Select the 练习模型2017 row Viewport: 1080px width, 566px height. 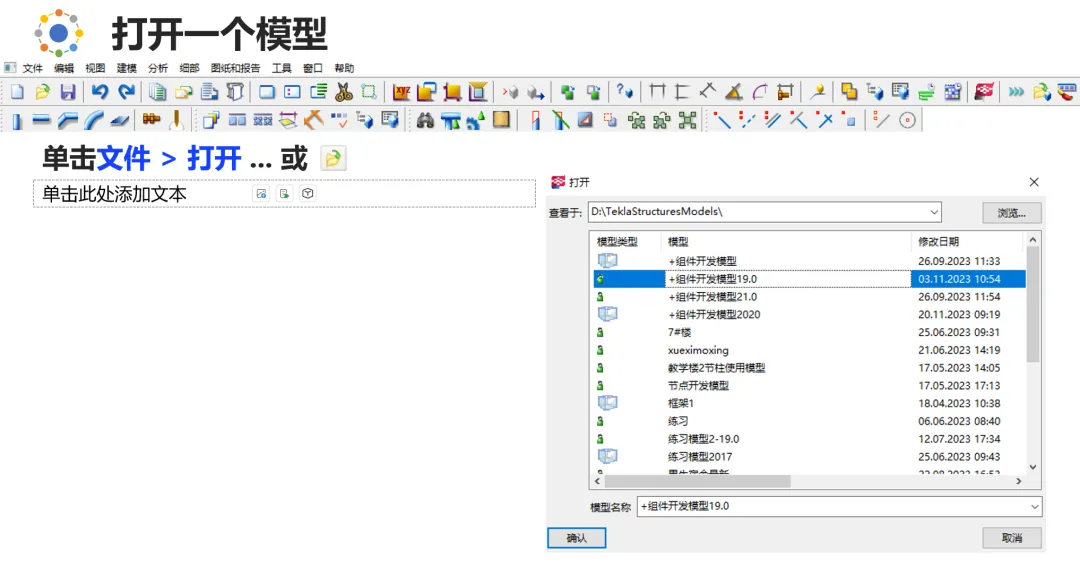(809, 457)
